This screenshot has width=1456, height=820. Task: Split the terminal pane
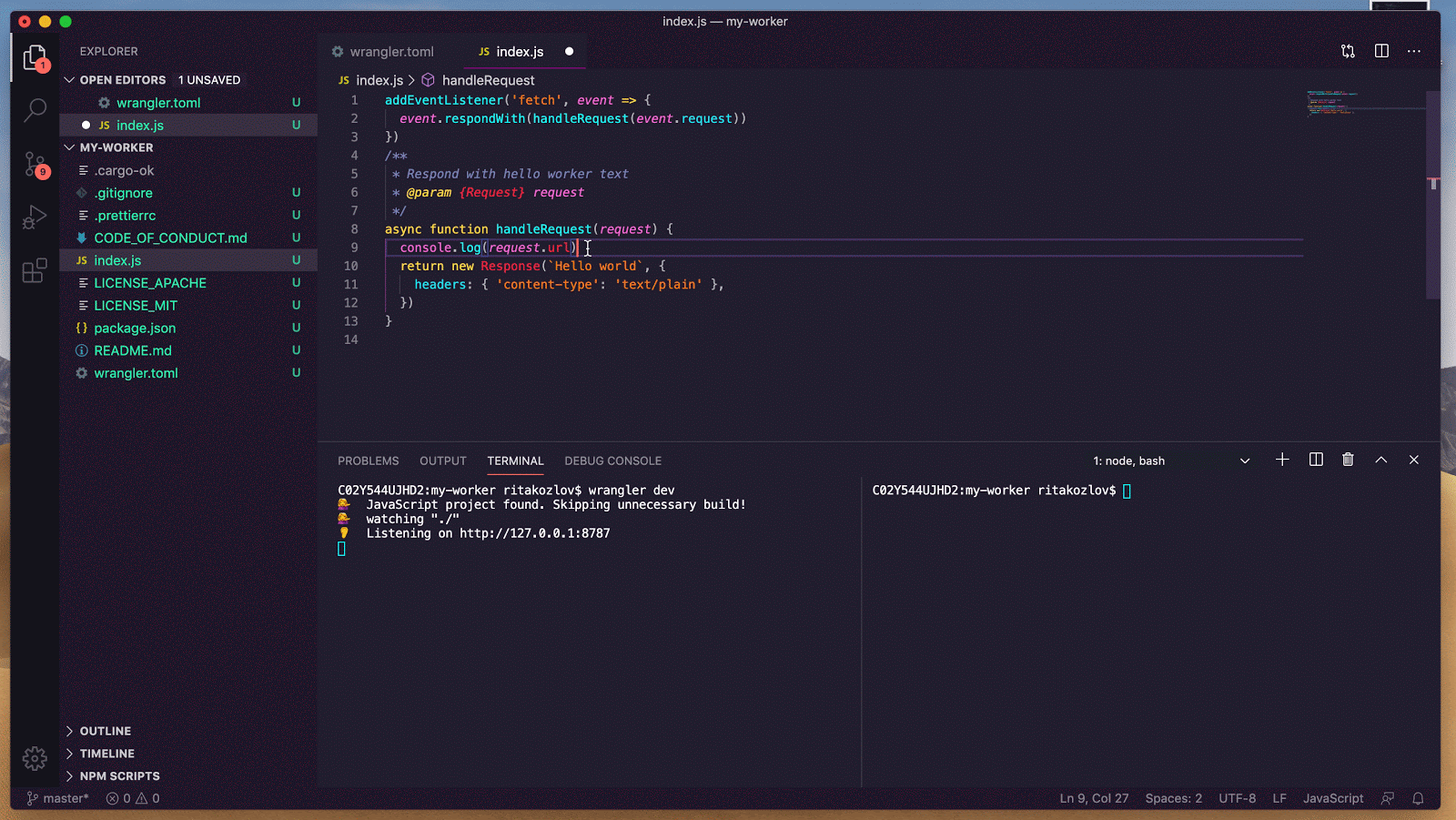pyautogui.click(x=1316, y=461)
